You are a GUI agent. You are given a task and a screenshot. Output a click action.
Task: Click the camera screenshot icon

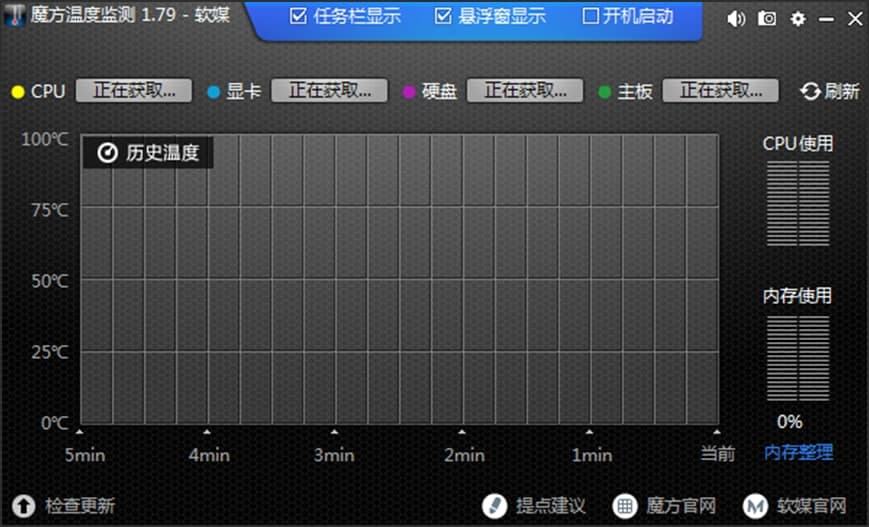point(767,19)
